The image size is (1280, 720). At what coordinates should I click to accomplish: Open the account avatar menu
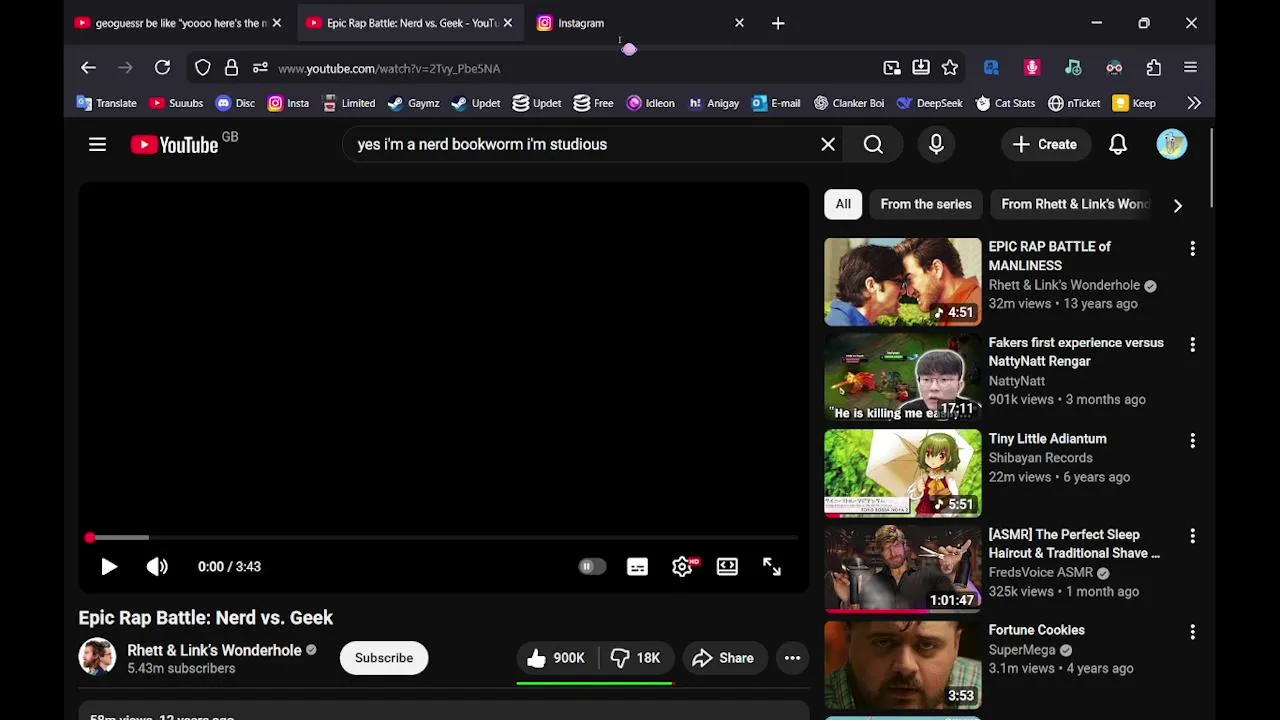(x=1172, y=144)
